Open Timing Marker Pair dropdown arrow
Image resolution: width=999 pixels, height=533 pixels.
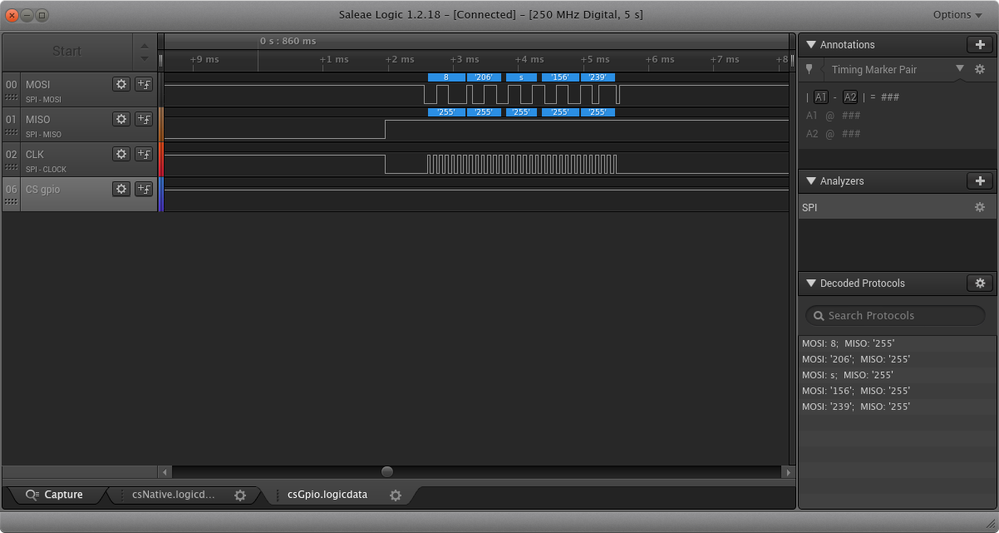tap(959, 69)
